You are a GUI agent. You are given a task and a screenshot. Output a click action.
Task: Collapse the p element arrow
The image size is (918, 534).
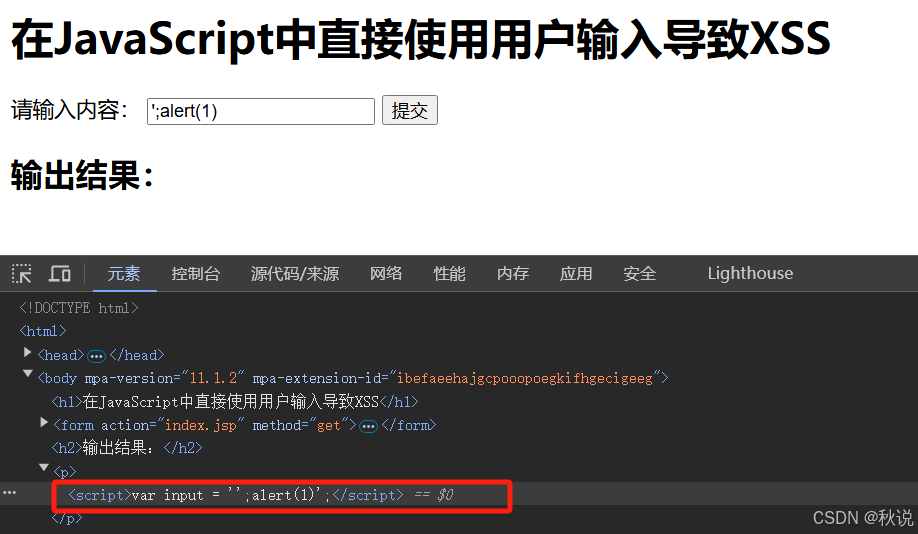pos(43,467)
